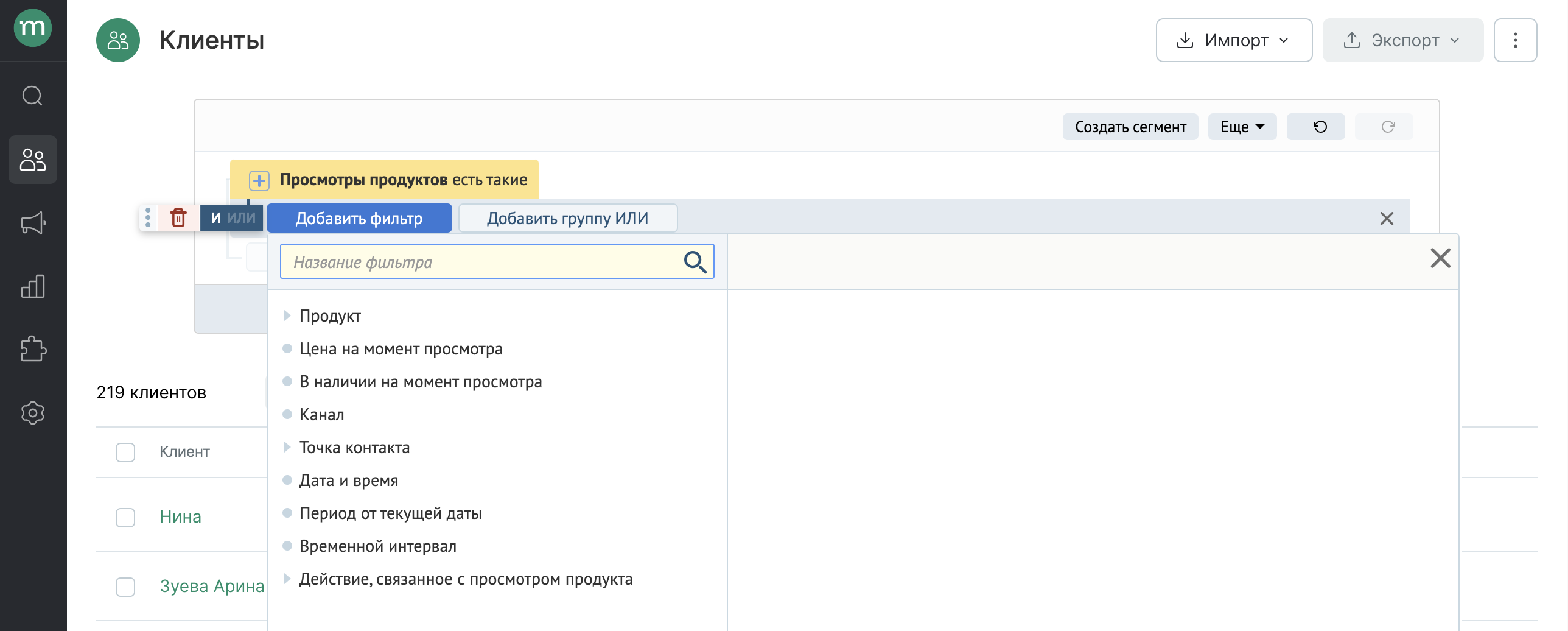Open the Еще dropdown menu
Screen dimensions: 1568x631
[1242, 127]
